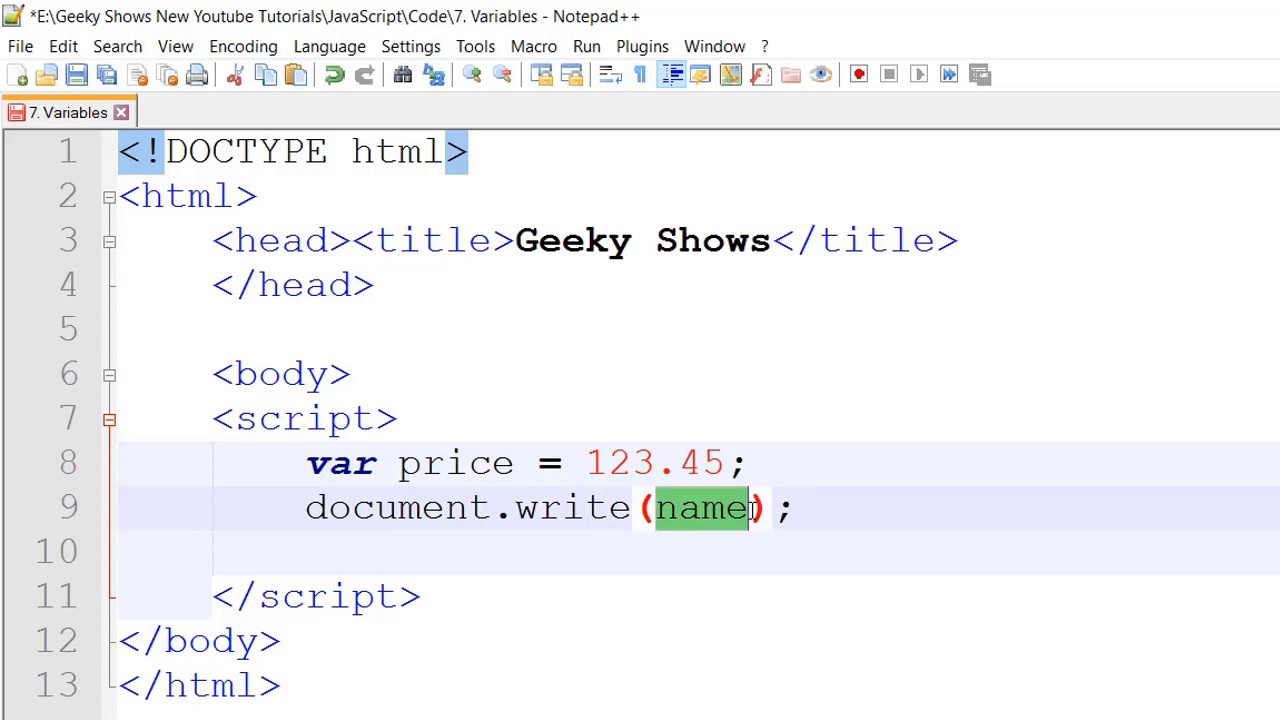
Task: Stop macro recording with the square icon
Action: click(x=889, y=75)
